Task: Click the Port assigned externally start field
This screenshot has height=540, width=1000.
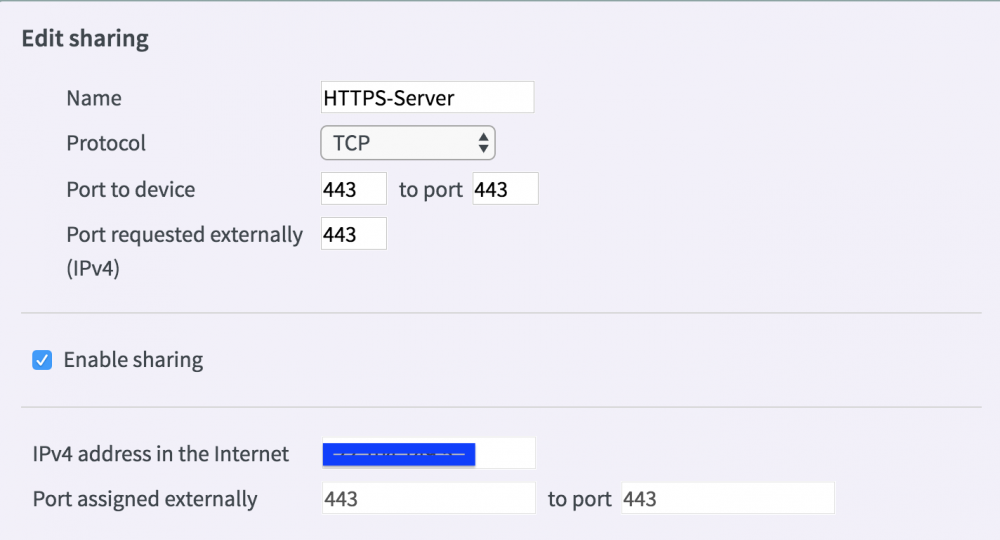Action: tap(429, 498)
